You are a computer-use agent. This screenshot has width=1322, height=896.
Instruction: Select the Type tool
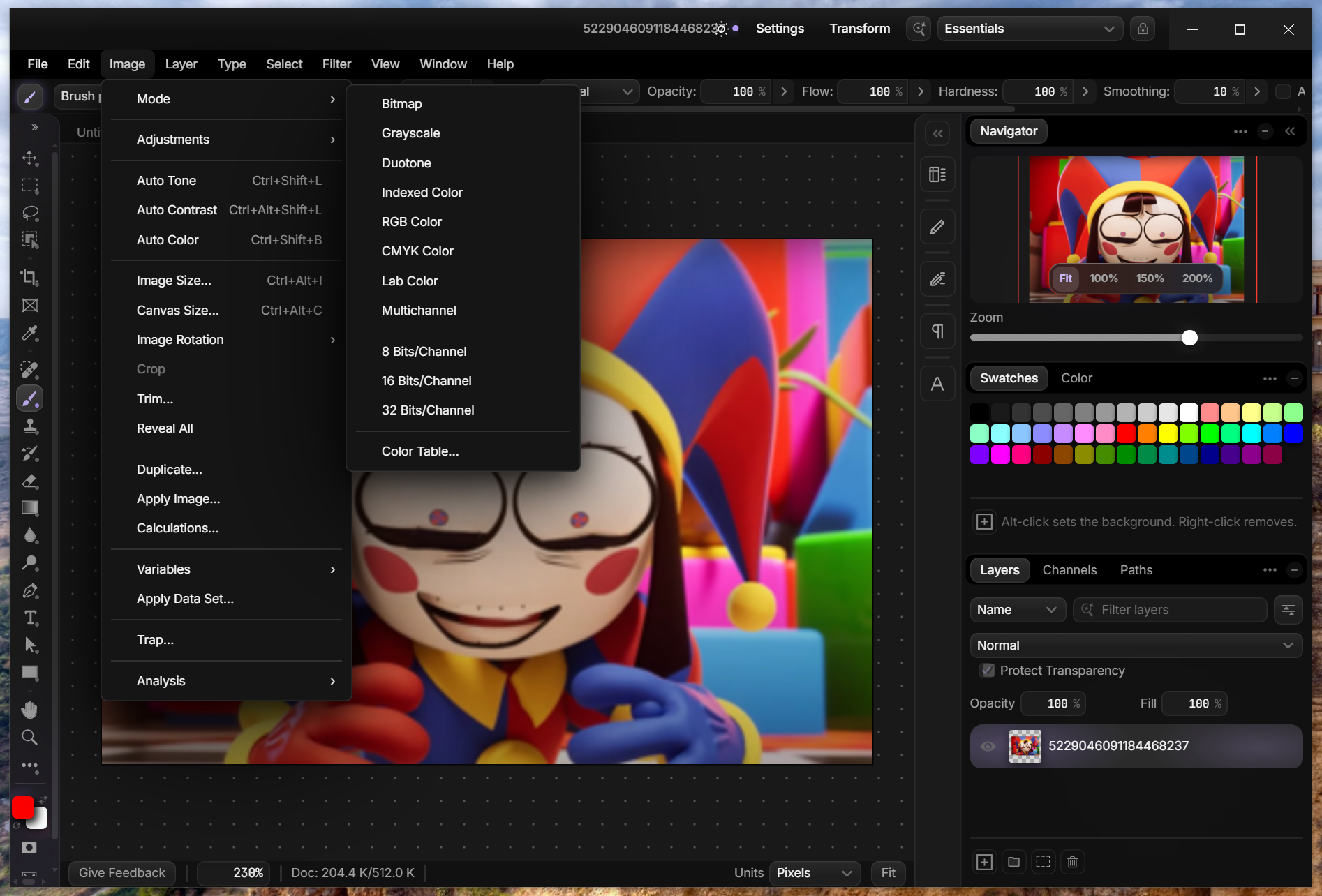pos(29,618)
